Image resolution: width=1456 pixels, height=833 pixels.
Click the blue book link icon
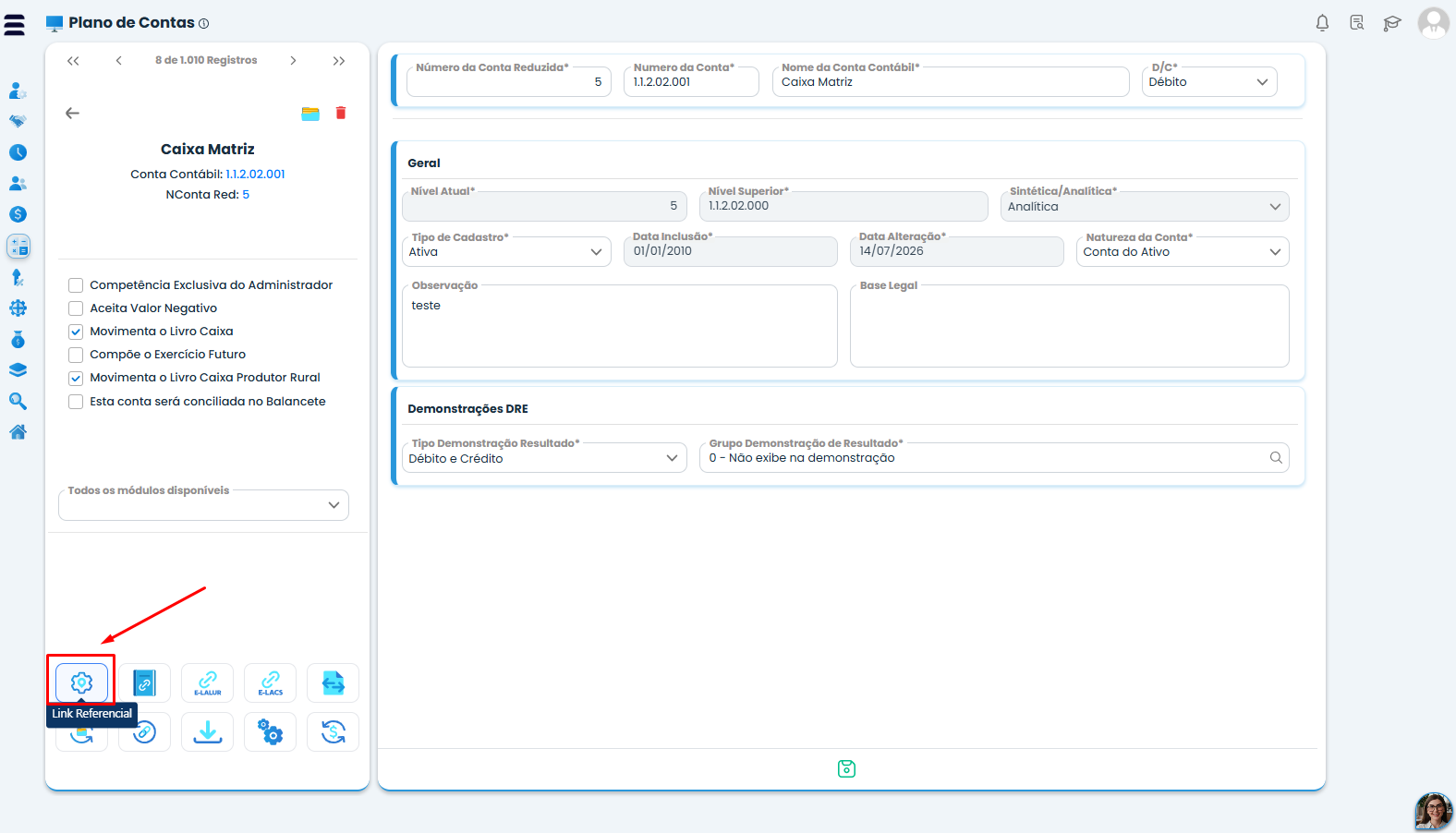coord(144,682)
